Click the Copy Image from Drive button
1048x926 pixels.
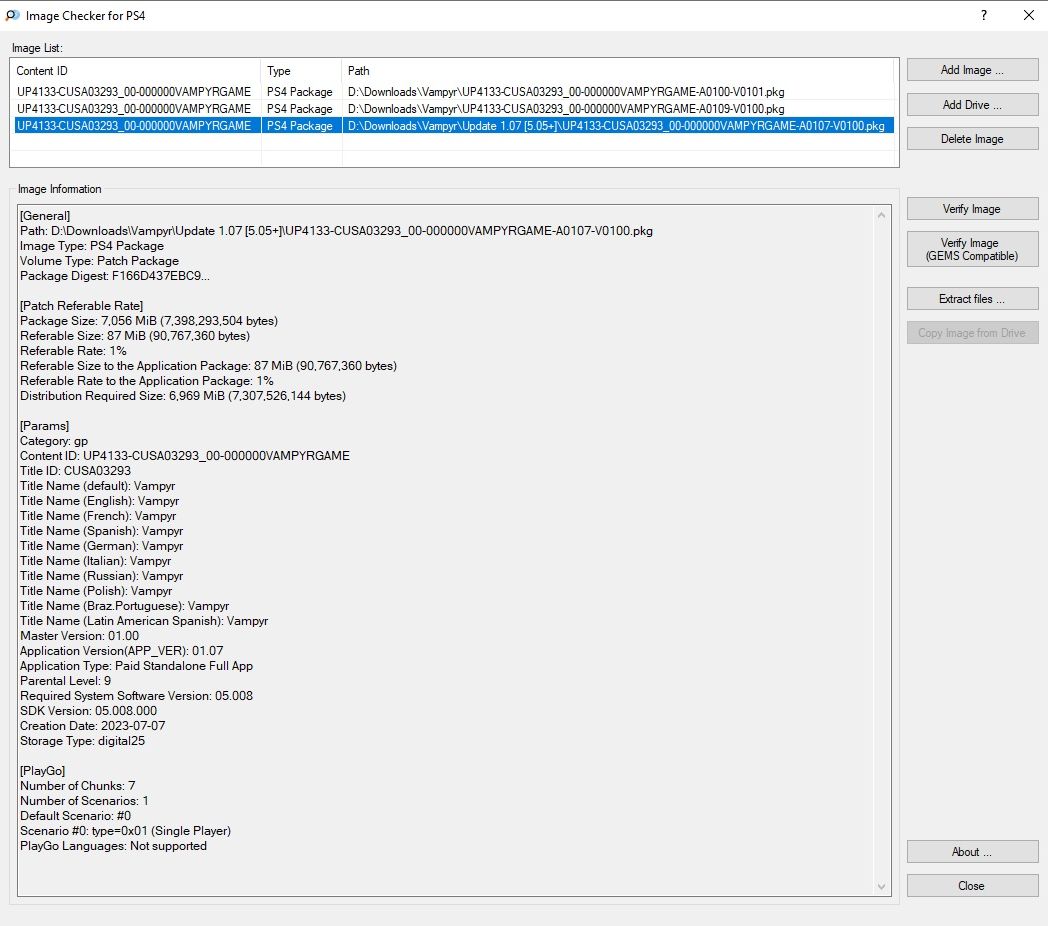point(972,333)
